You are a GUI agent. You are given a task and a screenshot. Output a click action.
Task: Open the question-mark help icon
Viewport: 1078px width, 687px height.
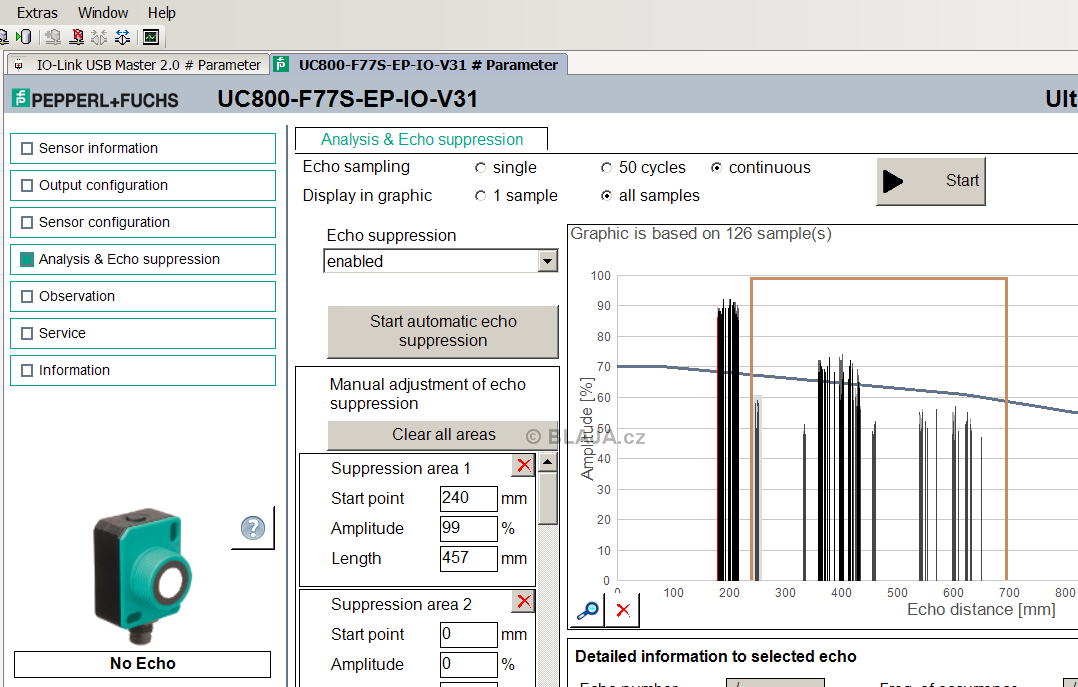click(253, 527)
